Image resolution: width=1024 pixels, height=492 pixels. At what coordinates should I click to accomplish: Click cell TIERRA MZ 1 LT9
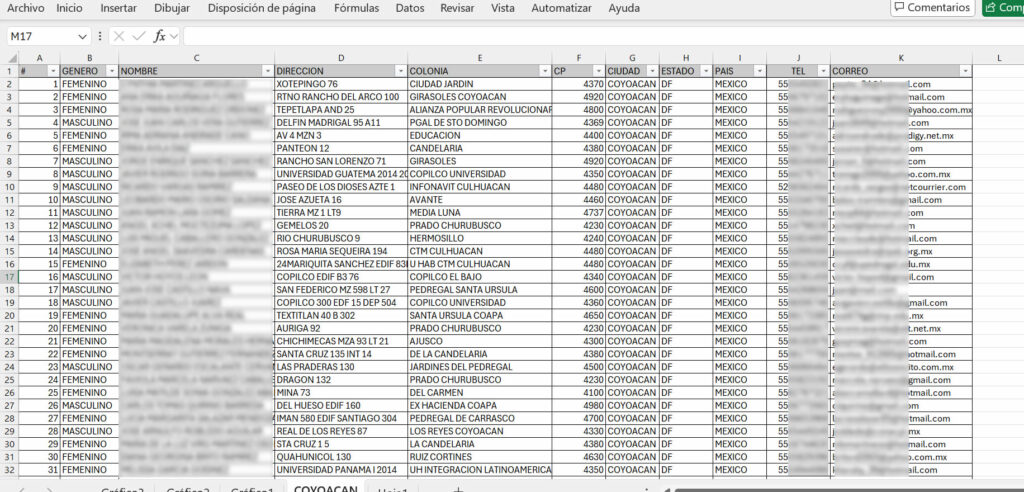[340, 213]
